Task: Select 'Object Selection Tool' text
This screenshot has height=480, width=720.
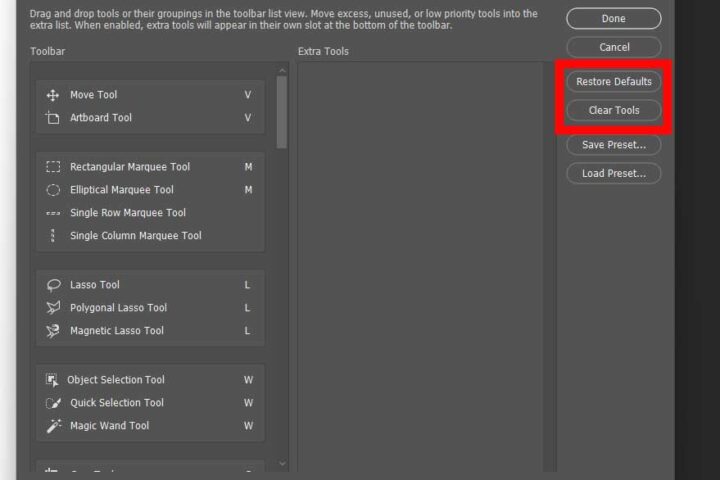Action: click(x=116, y=380)
